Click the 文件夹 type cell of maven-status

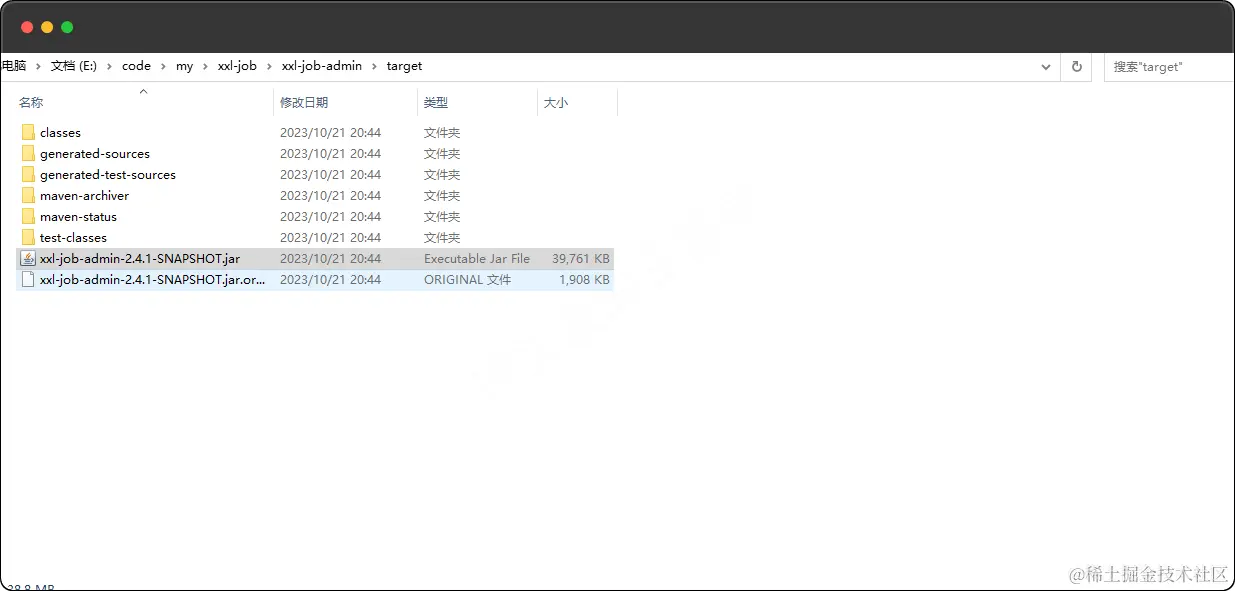point(442,216)
